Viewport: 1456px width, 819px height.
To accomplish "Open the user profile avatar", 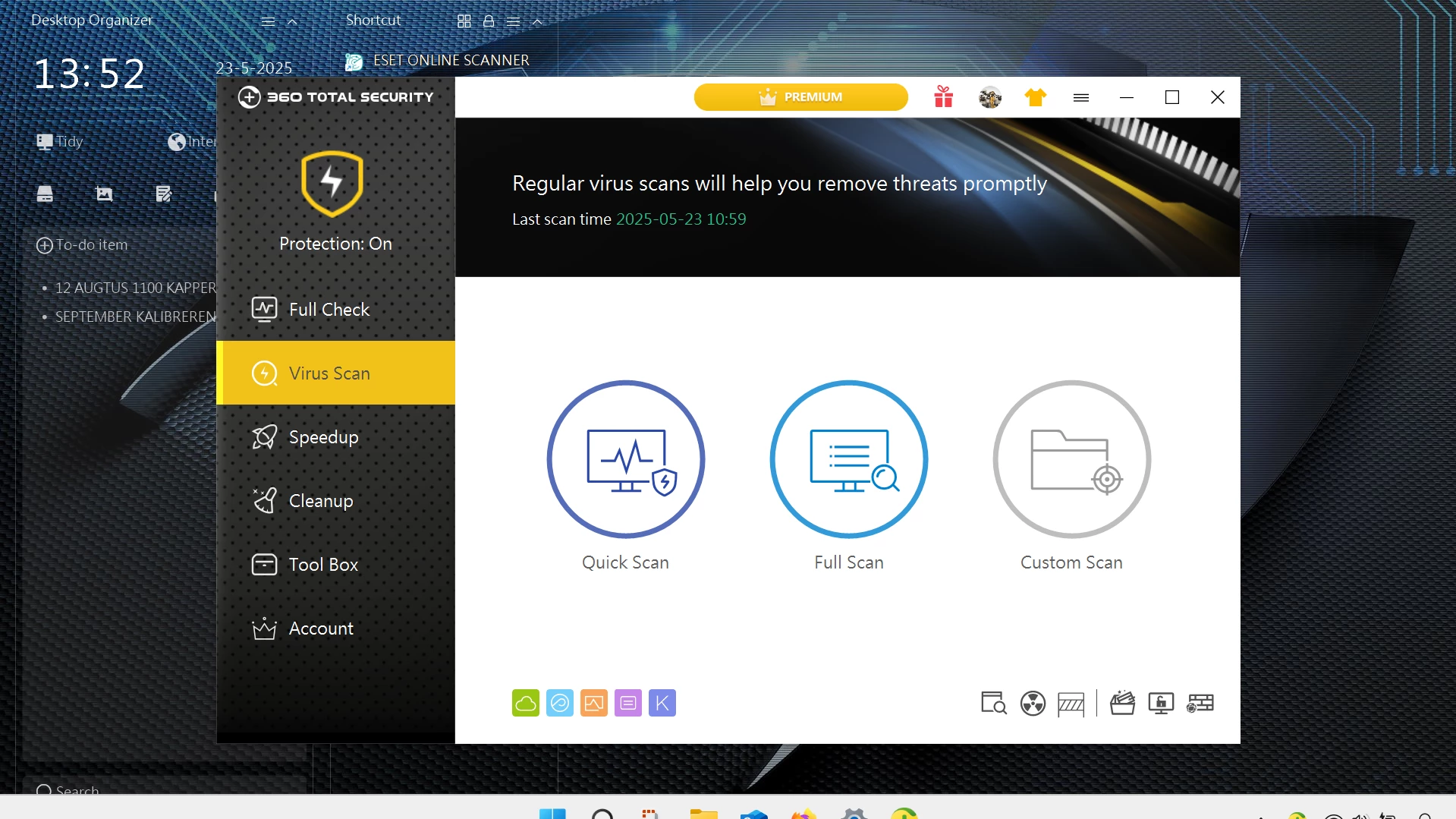I will (990, 97).
